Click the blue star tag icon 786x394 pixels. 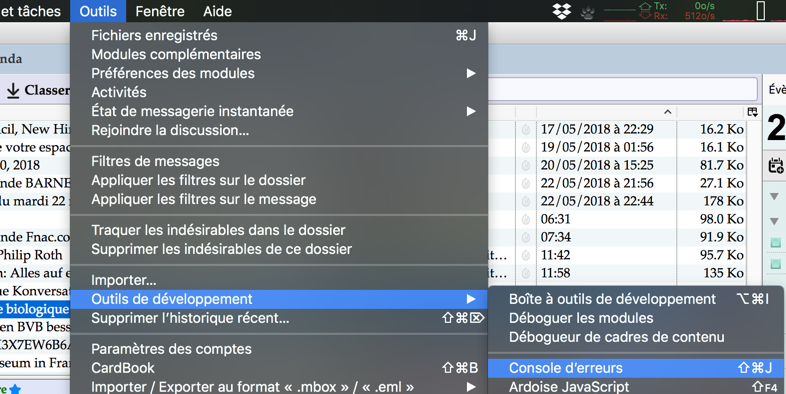point(15,389)
